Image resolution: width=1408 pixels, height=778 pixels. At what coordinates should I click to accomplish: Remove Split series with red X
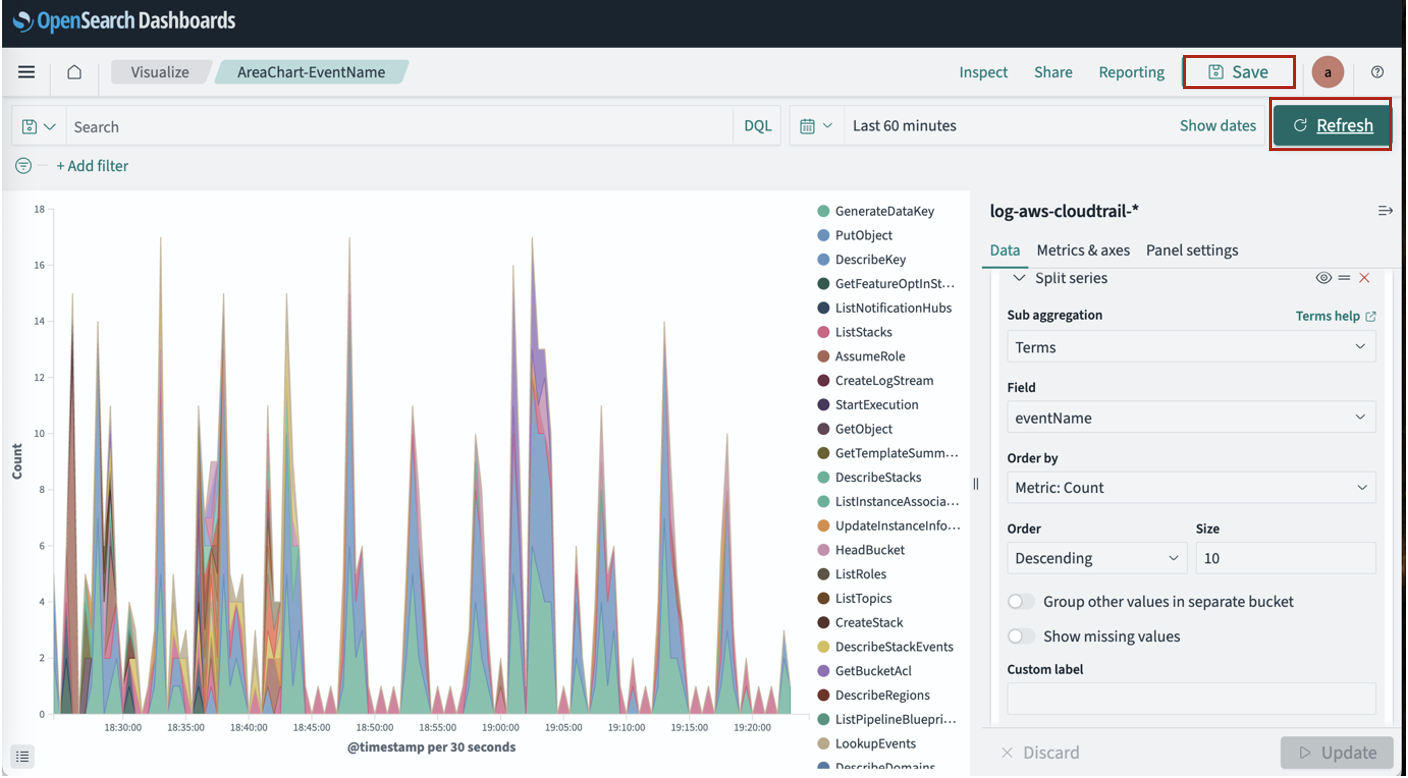click(1364, 278)
